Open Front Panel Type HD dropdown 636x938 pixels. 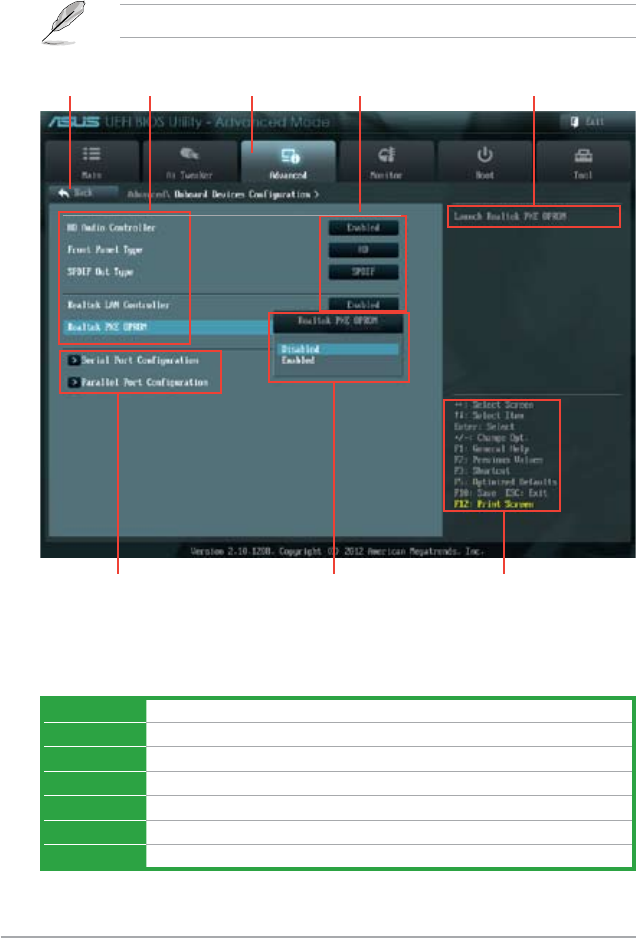click(364, 250)
